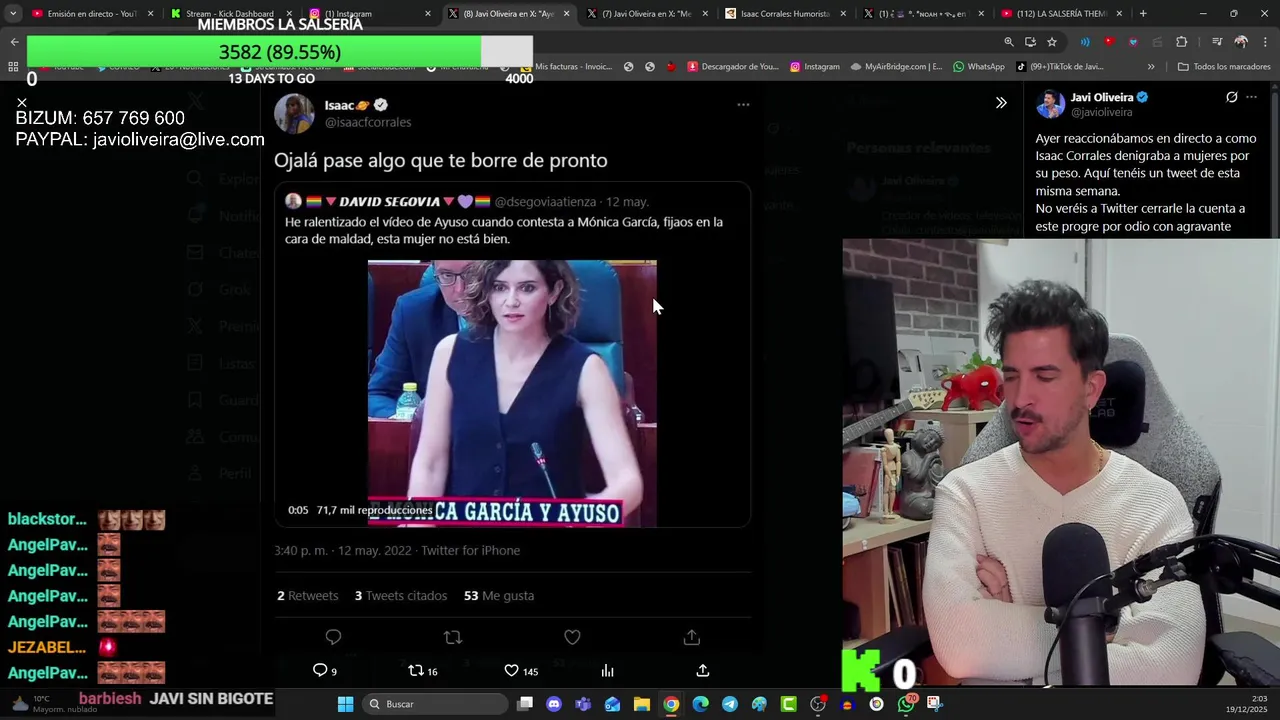Click reply icon under Isaac's tweet
The width and height of the screenshot is (1280, 720).
tap(333, 637)
